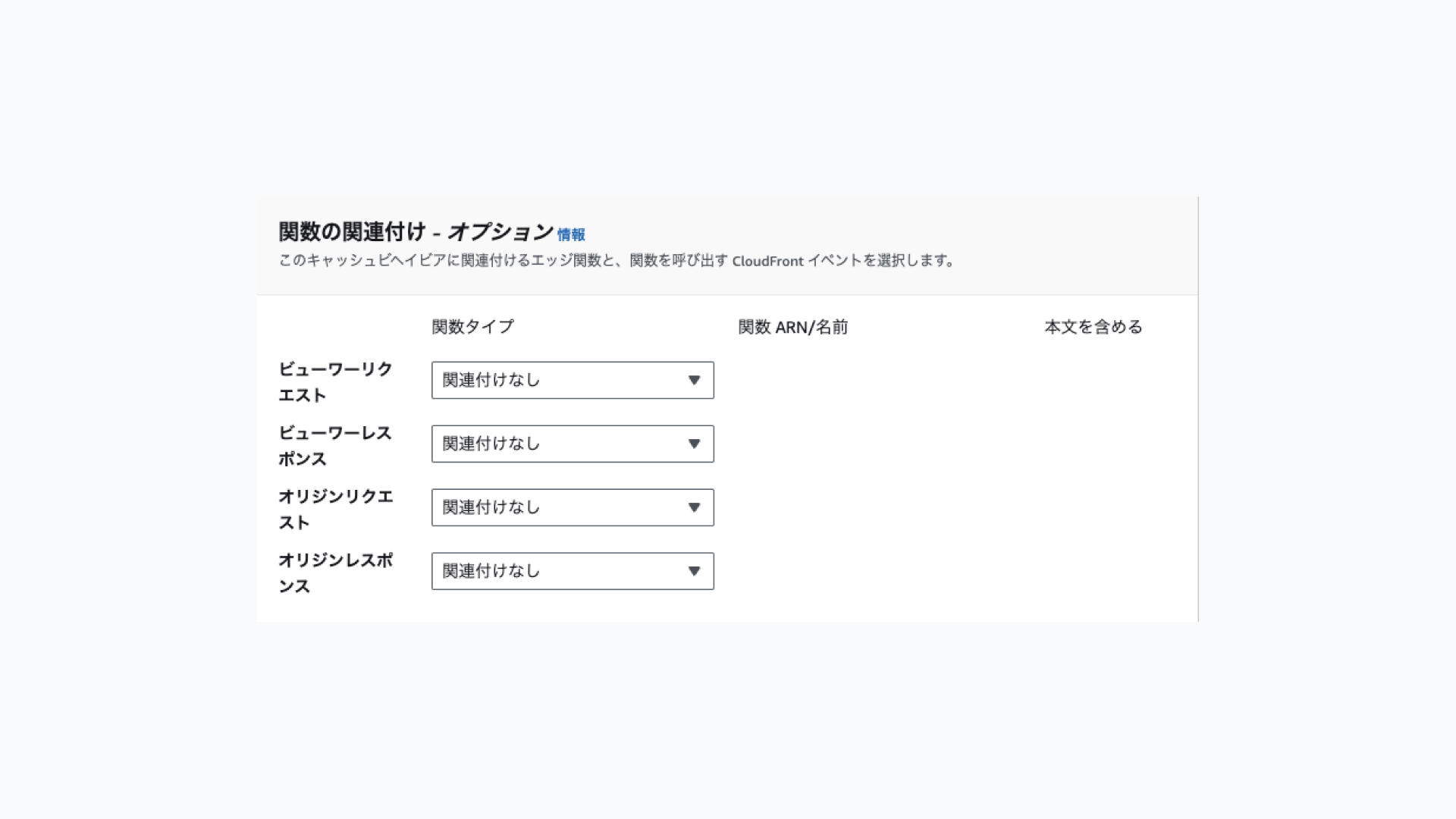The width and height of the screenshot is (1456, 819).
Task: Open the 情報 info link
Action: 571,235
